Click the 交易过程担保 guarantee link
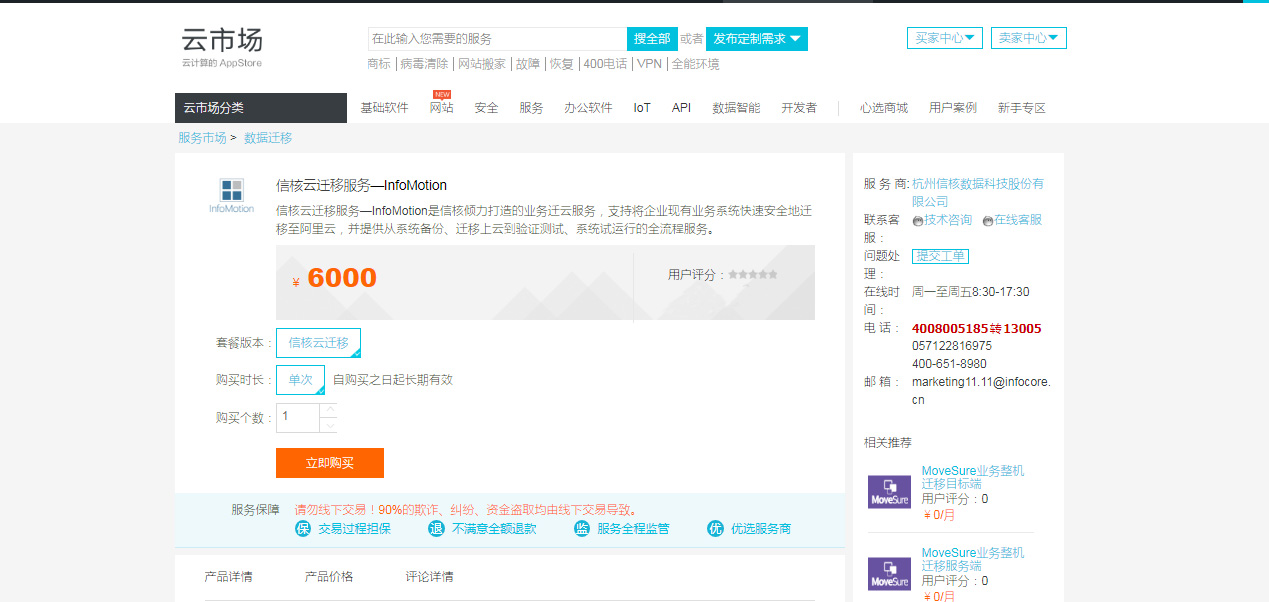 [354, 529]
